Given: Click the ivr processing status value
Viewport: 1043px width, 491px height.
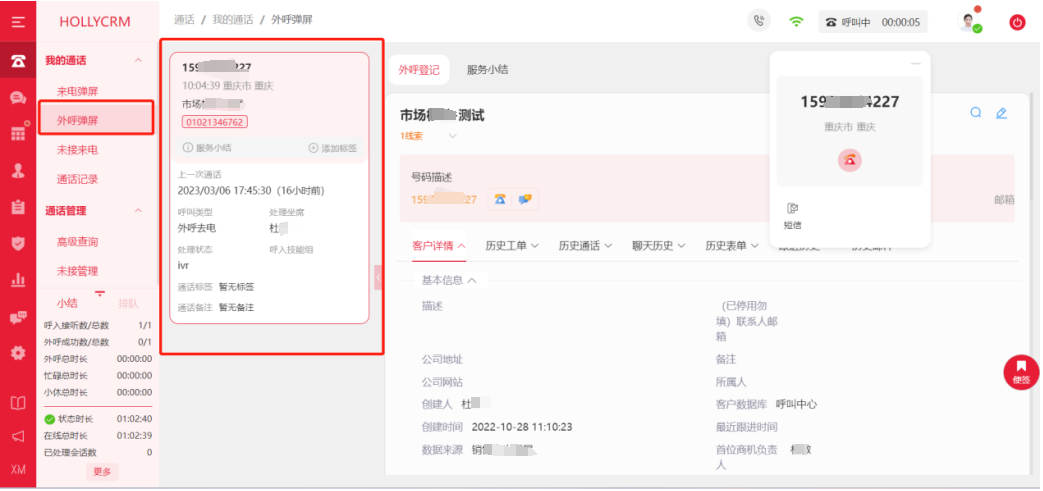Looking at the screenshot, I should coord(184,265).
